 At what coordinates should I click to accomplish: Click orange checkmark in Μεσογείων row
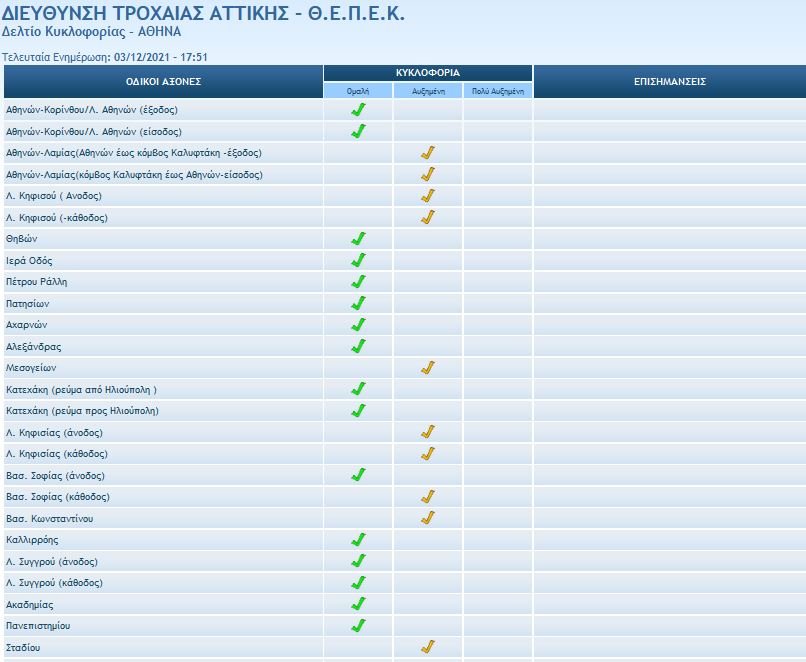pos(428,368)
